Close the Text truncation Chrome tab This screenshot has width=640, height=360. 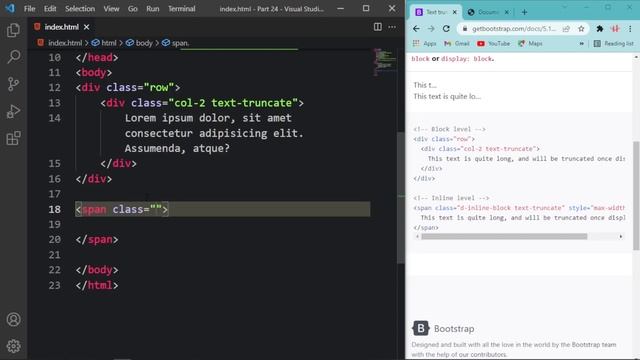454,12
